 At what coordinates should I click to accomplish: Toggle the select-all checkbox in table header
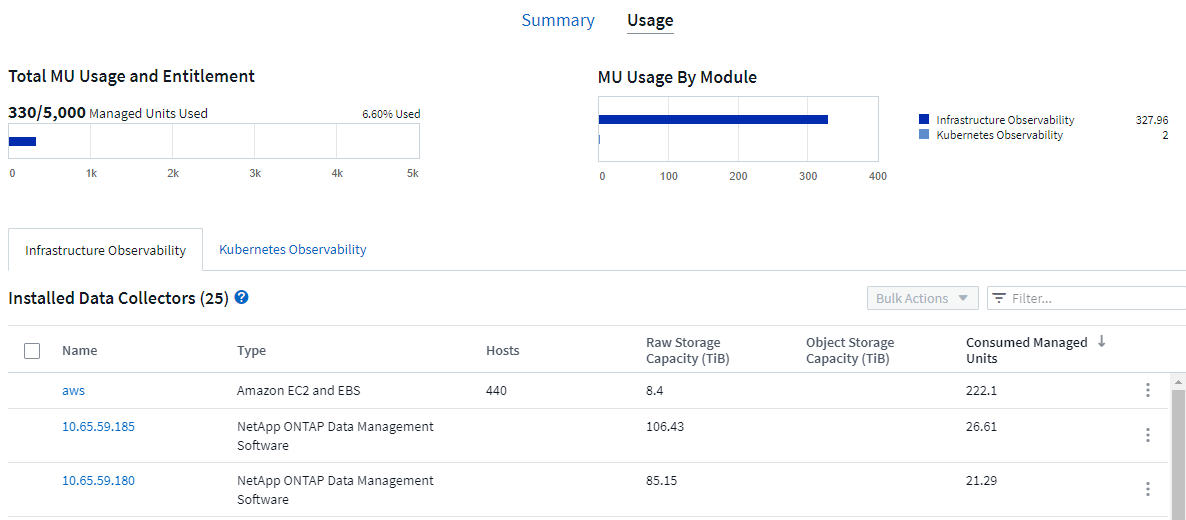click(x=32, y=351)
